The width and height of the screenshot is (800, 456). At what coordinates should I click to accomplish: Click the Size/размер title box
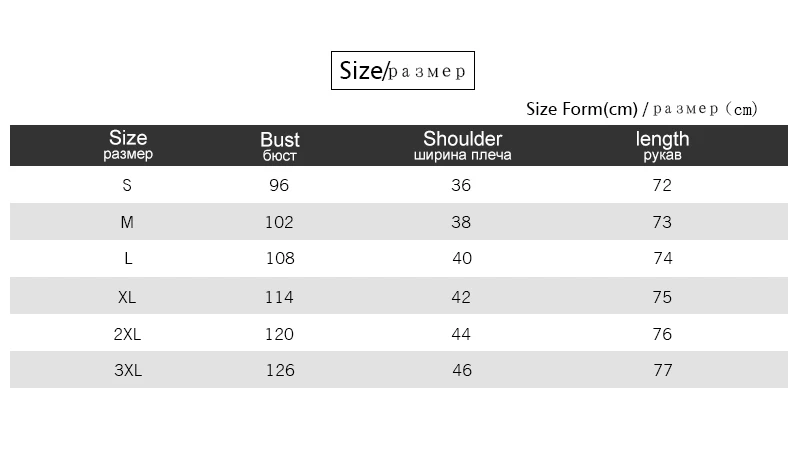click(x=403, y=70)
